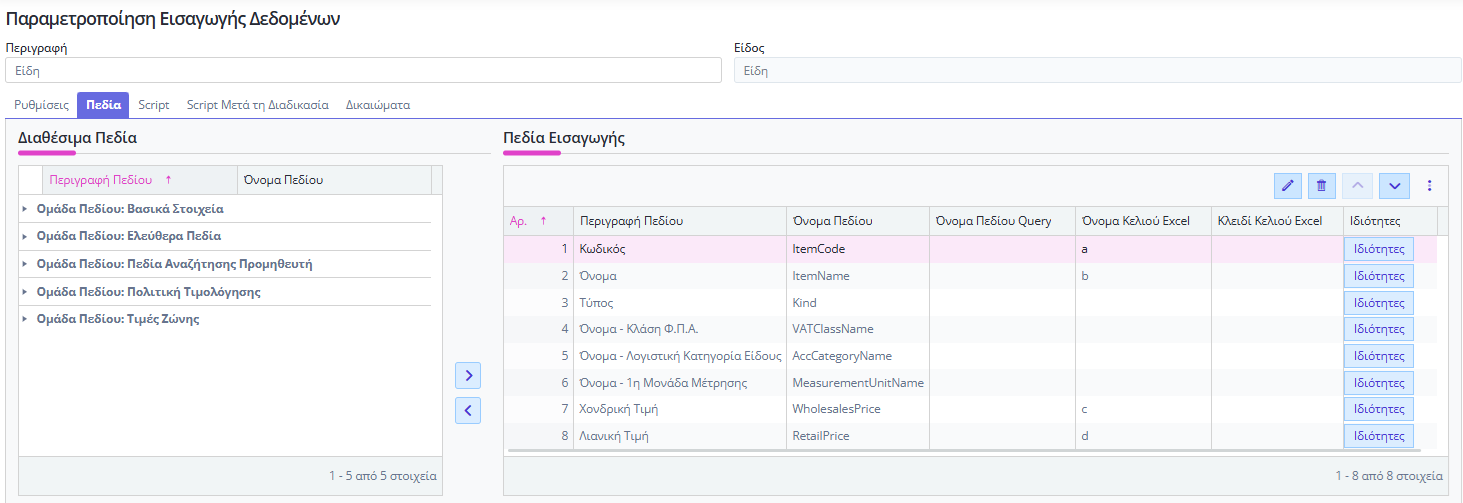Switch to the Ρυθμίσεις tab

[41, 105]
